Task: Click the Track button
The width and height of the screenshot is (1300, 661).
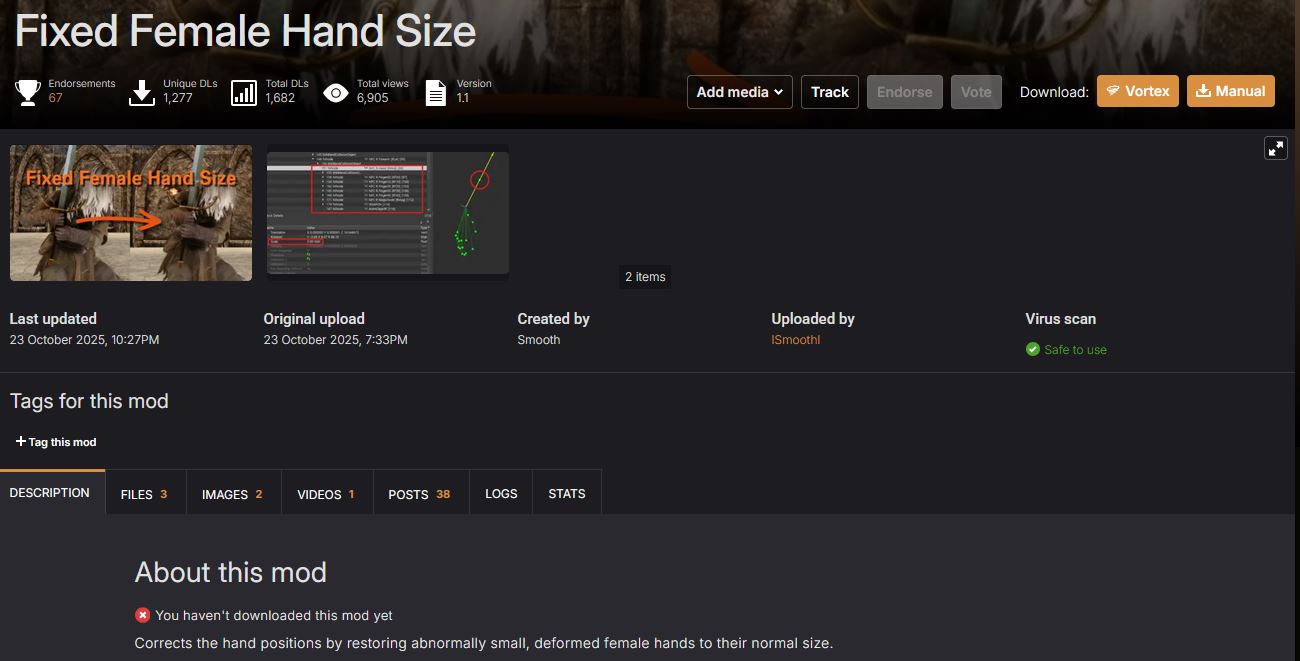Action: point(830,92)
